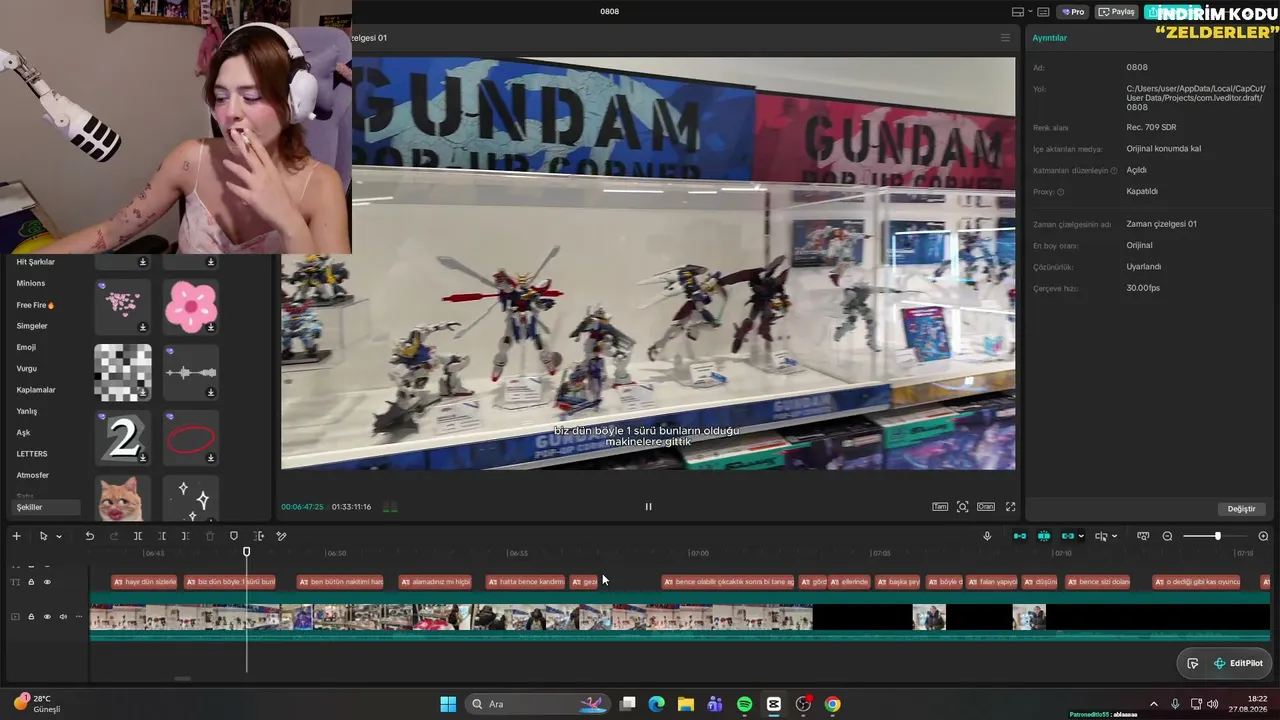Open the CapCut taskbar icon
Screen dimensions: 1280x720
pyautogui.click(x=774, y=704)
